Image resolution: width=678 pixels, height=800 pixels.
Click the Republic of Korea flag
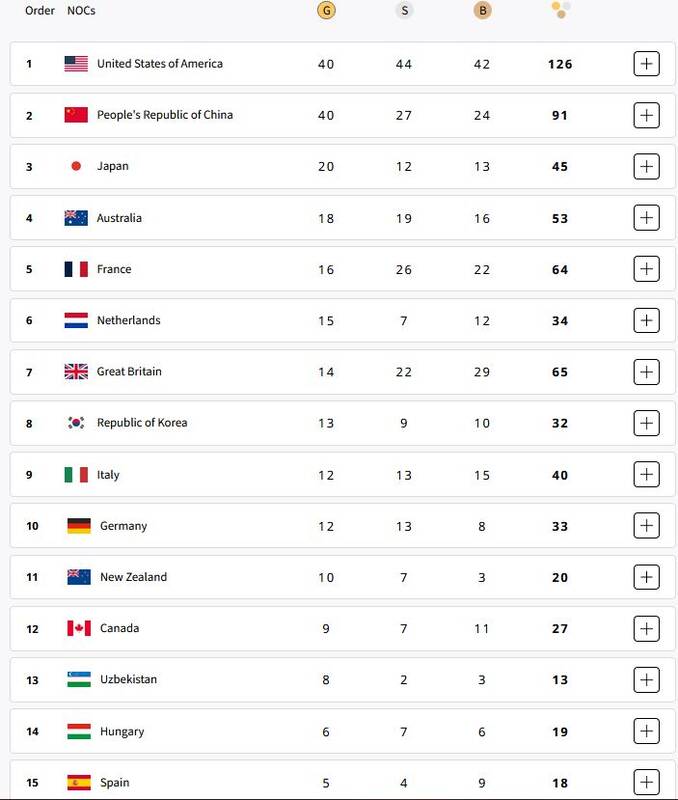[76, 423]
